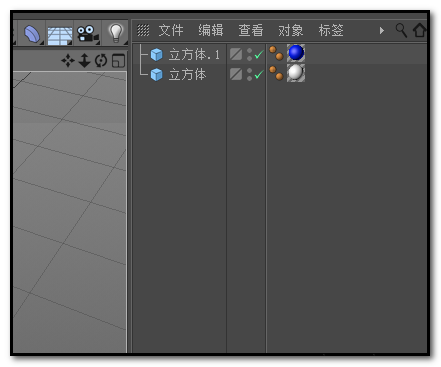Click the viewport zoom (up-down arrow) icon

point(84,61)
